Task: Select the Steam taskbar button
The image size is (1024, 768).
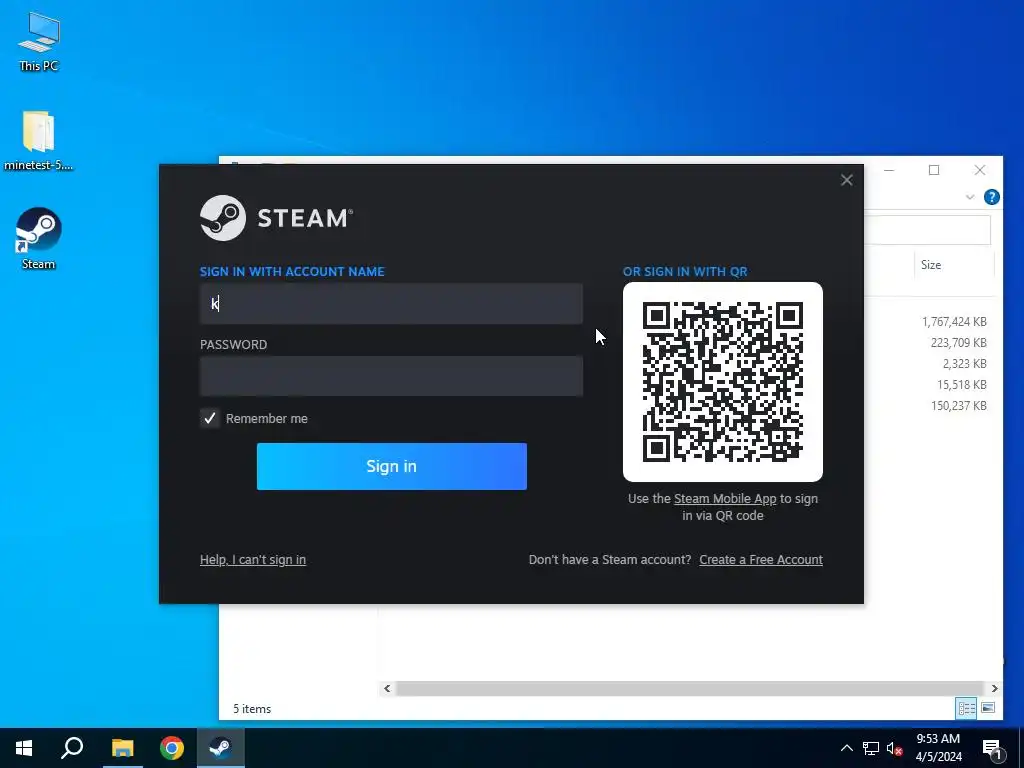Action: pyautogui.click(x=221, y=748)
